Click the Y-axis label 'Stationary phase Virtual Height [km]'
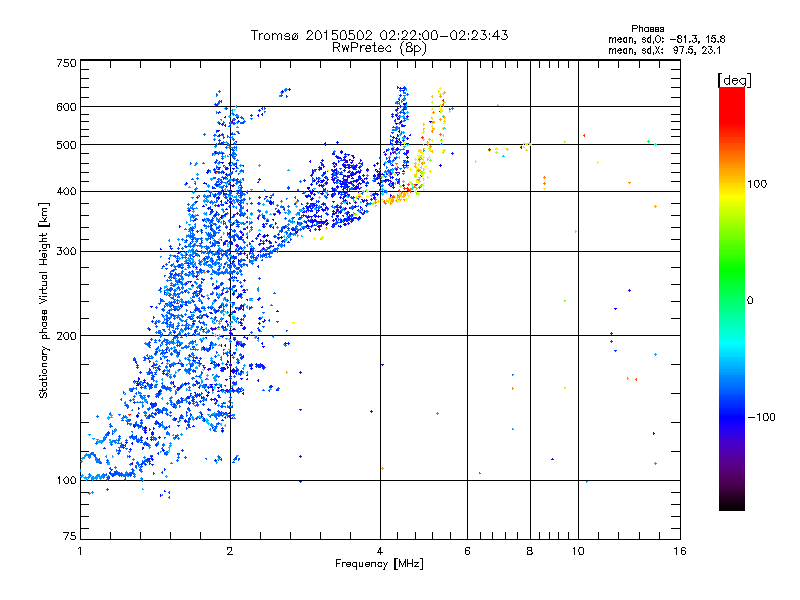The width and height of the screenshot is (800, 600). [x=43, y=300]
